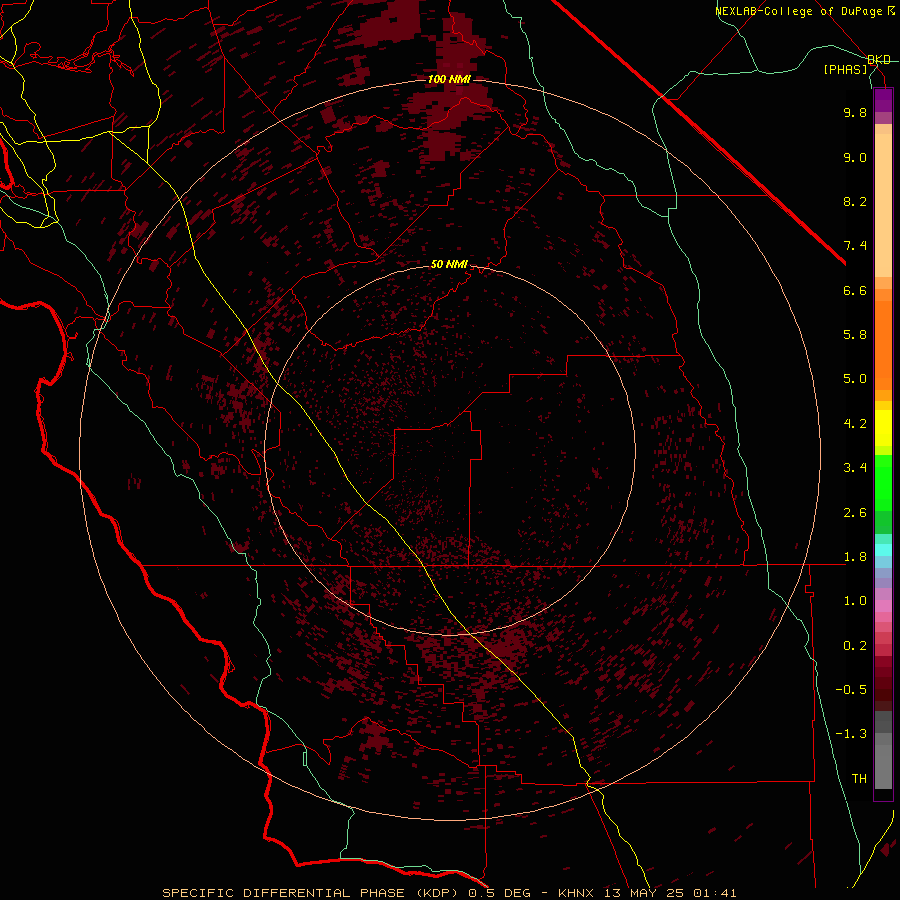Click the 0.2 value on the scale
The height and width of the screenshot is (900, 900).
pos(855,646)
